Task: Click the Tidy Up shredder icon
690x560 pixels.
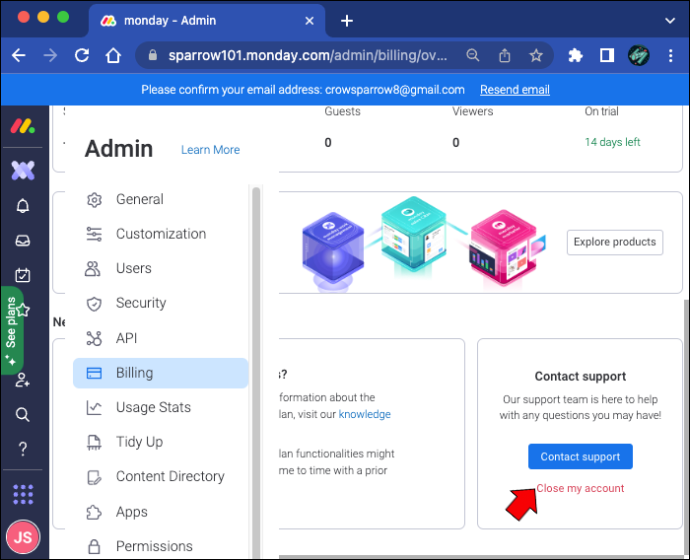Action: (x=94, y=442)
